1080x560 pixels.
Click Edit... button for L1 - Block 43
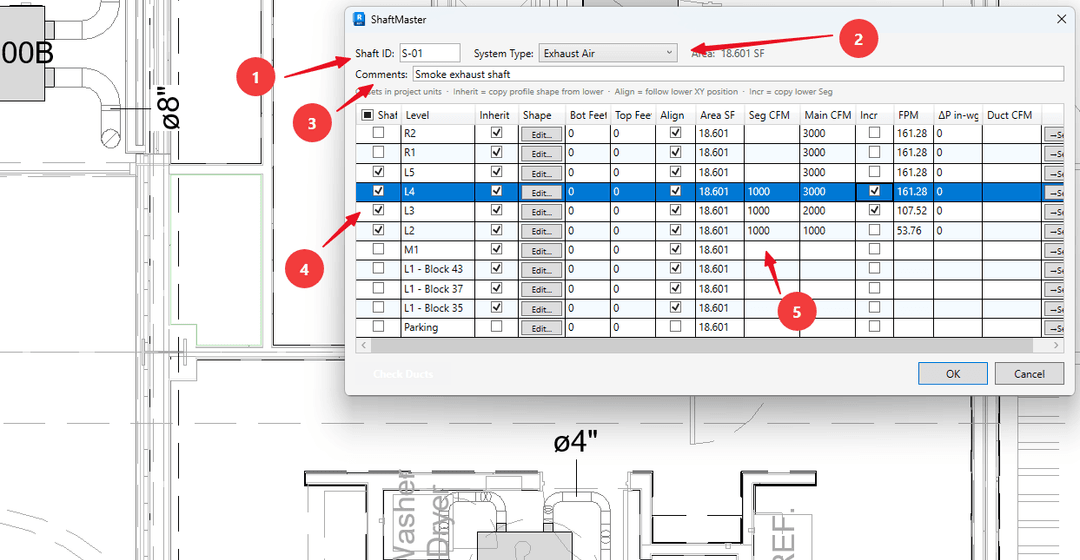541,270
